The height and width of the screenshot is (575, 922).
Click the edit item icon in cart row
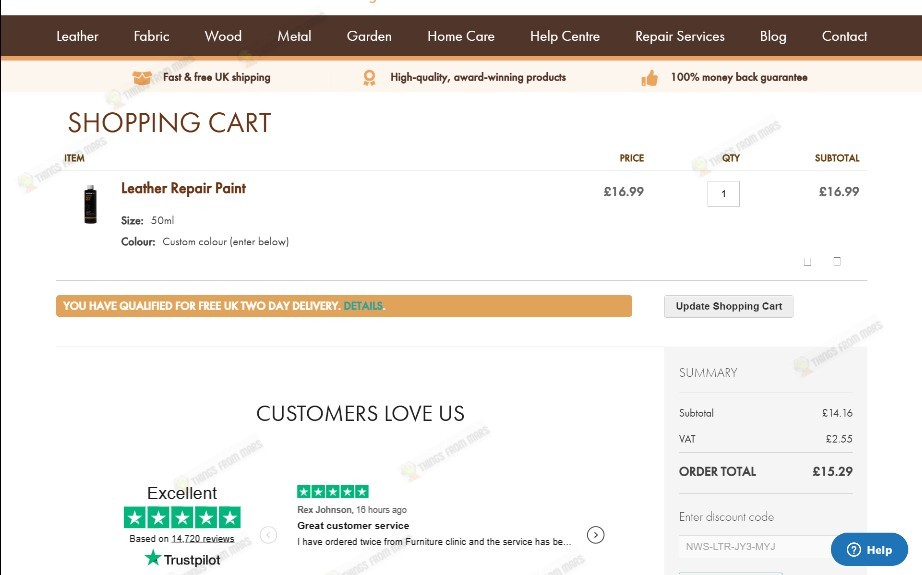pos(807,262)
